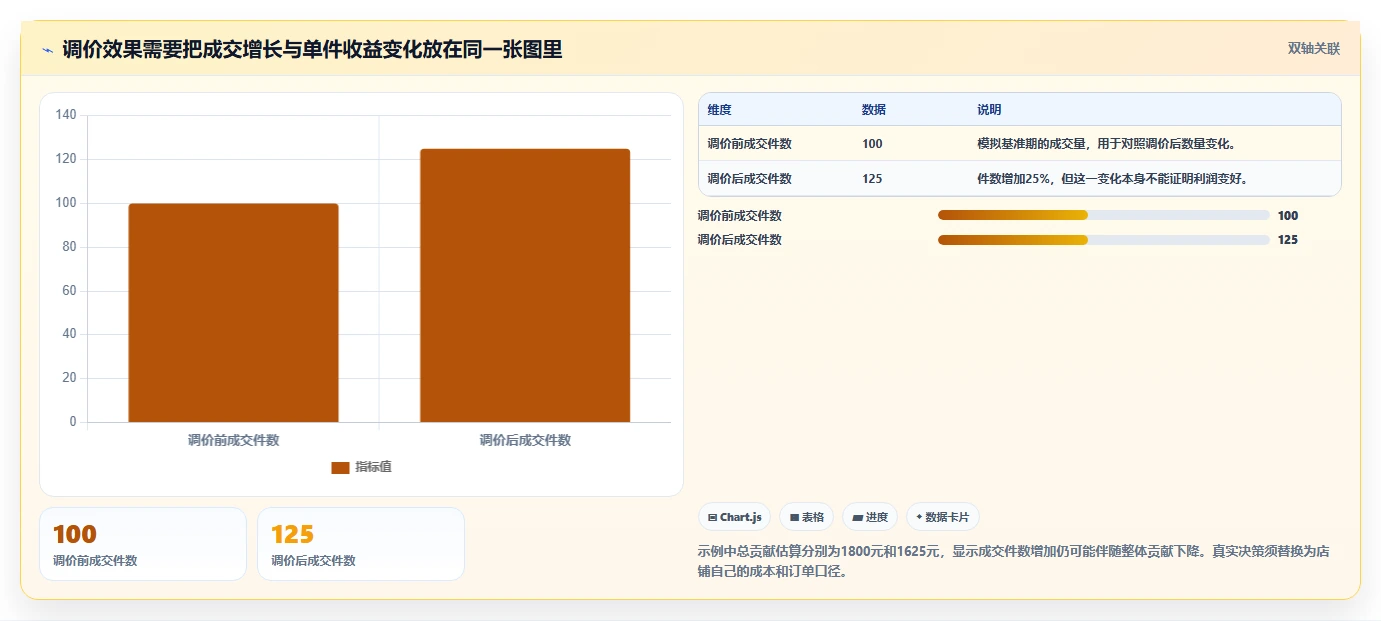Click table cell 调价后成交件数
Image resolution: width=1381 pixels, height=621 pixels.
point(749,179)
